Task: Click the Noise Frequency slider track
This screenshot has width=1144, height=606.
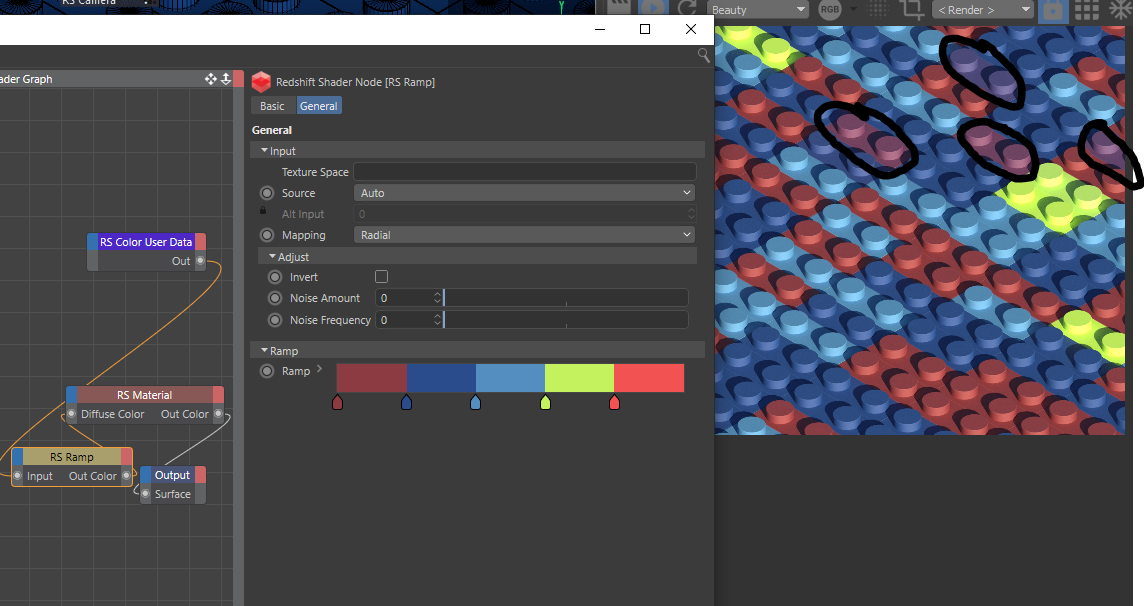Action: pyautogui.click(x=565, y=320)
